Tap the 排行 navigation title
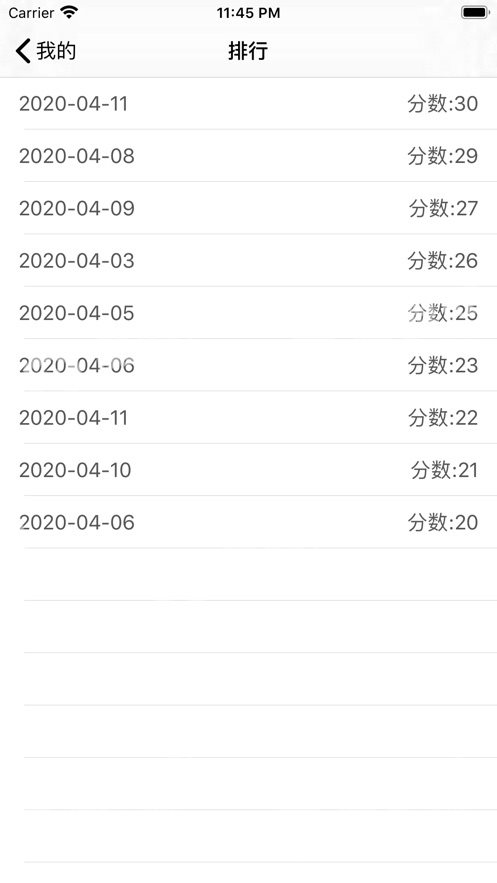The image size is (497, 883). tap(248, 51)
